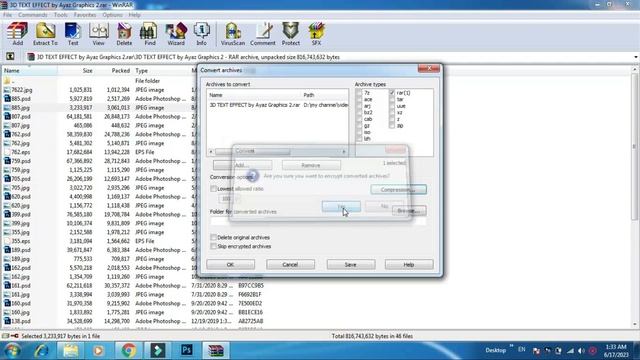
Task: Click the Browse... button
Action: point(409,211)
